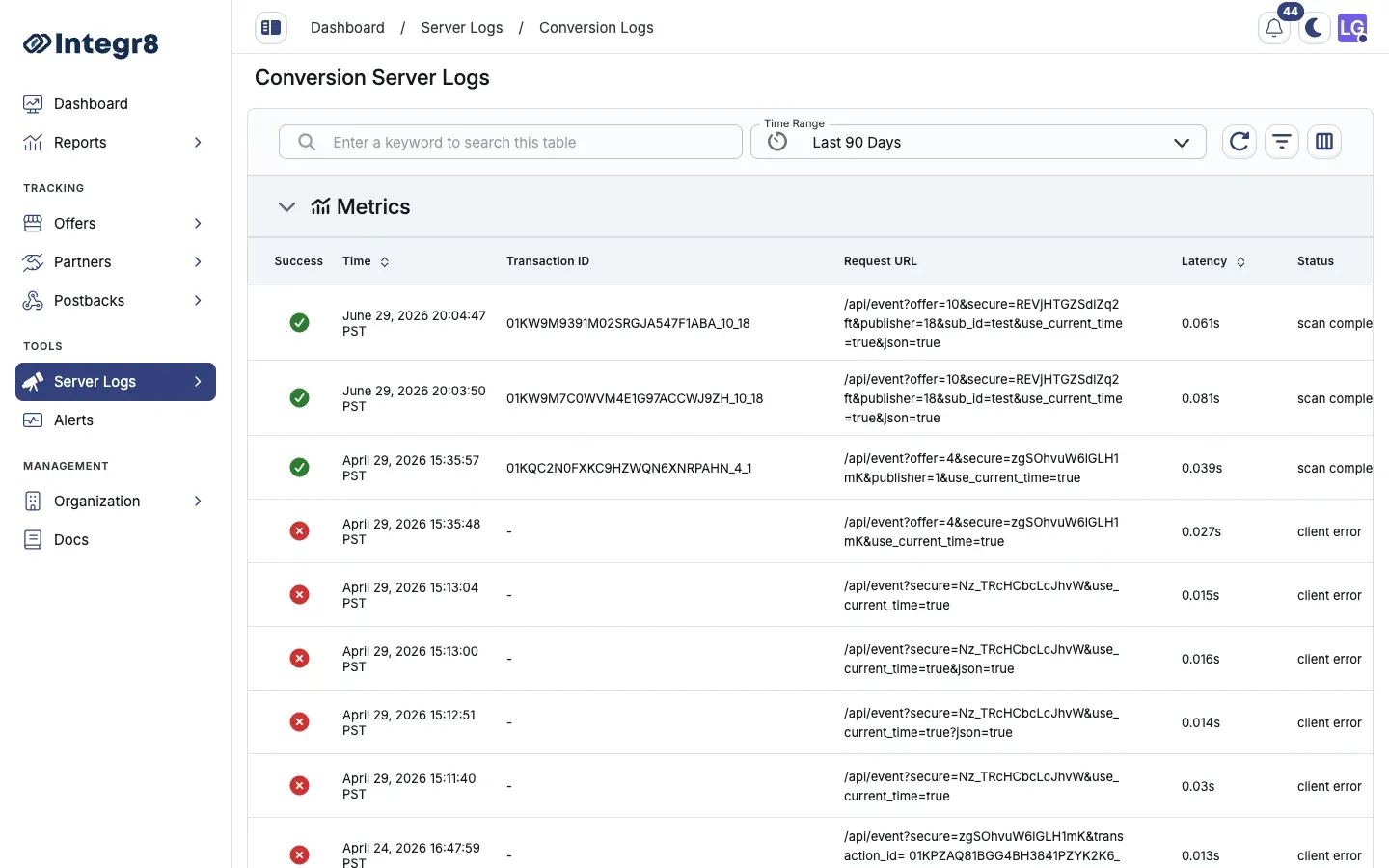Click the search magnifier icon
The image size is (1389, 868).
coord(307,142)
